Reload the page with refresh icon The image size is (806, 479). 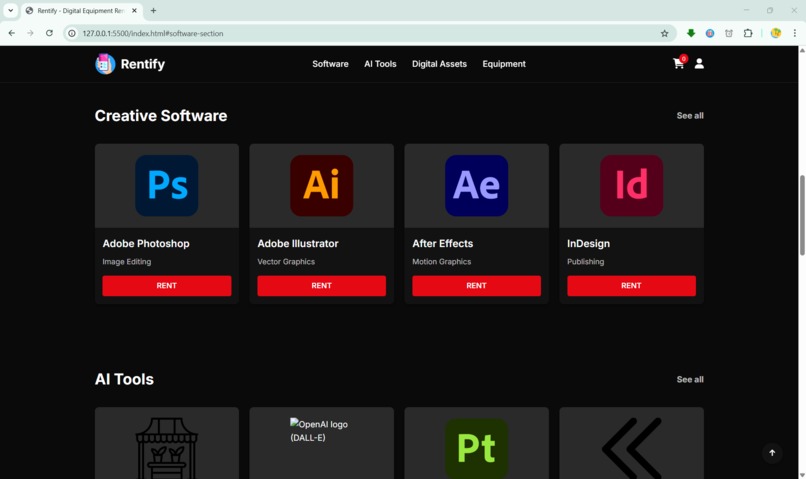pos(49,33)
